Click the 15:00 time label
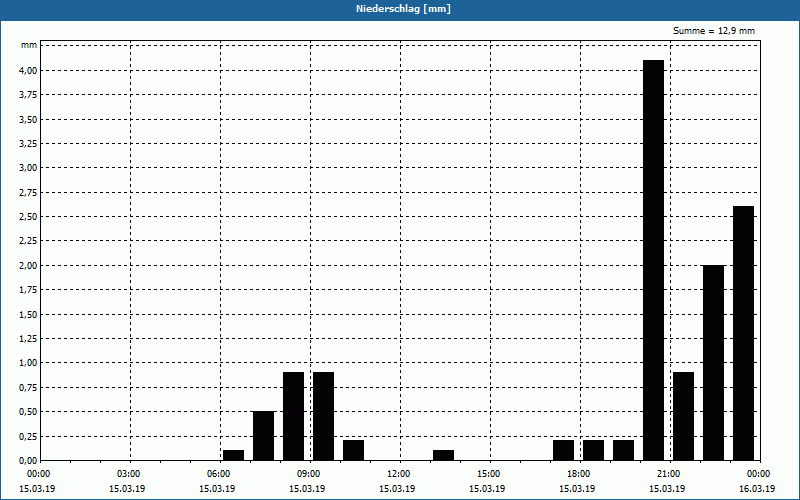This screenshot has width=800, height=500. point(488,474)
